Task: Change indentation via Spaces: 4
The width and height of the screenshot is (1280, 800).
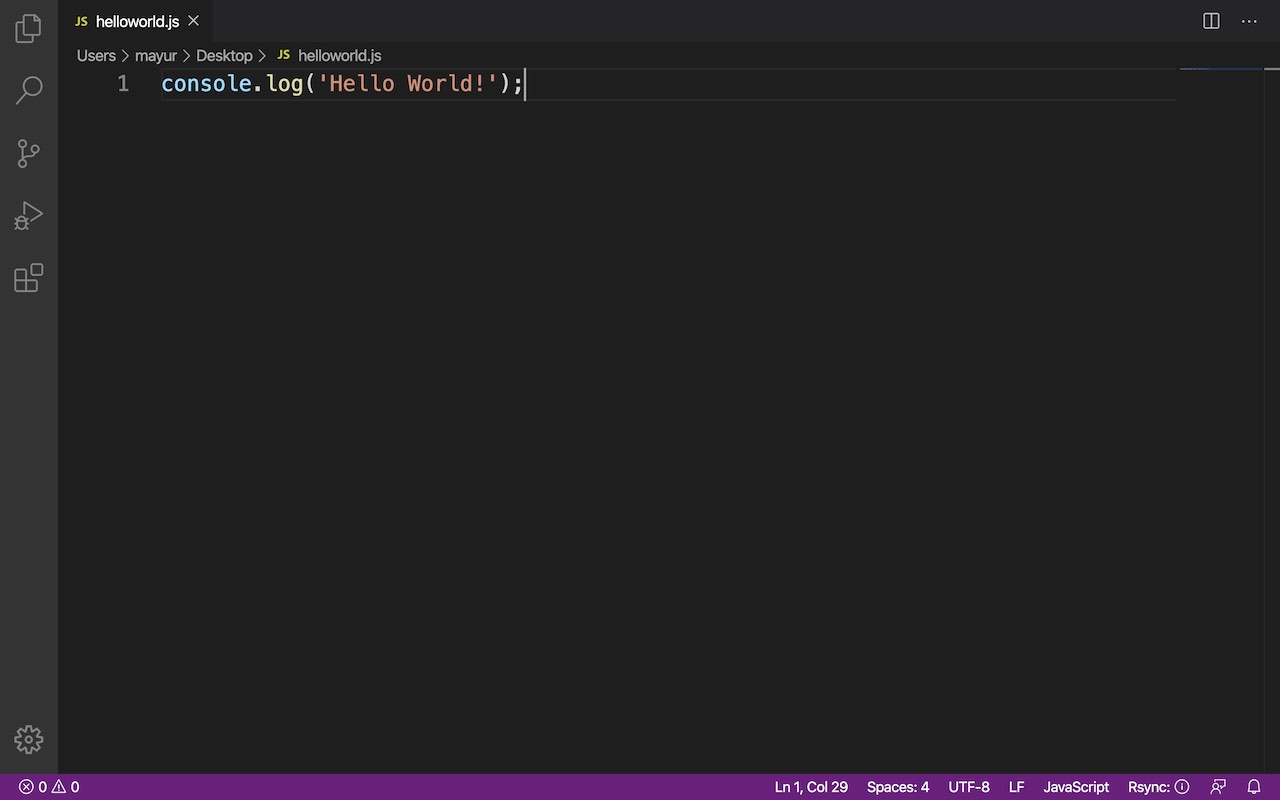Action: [898, 787]
